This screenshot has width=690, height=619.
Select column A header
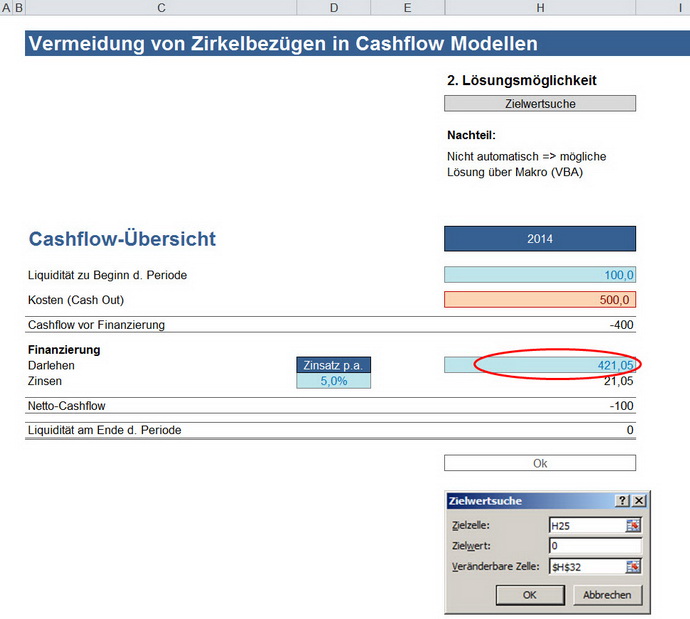[6, 7]
